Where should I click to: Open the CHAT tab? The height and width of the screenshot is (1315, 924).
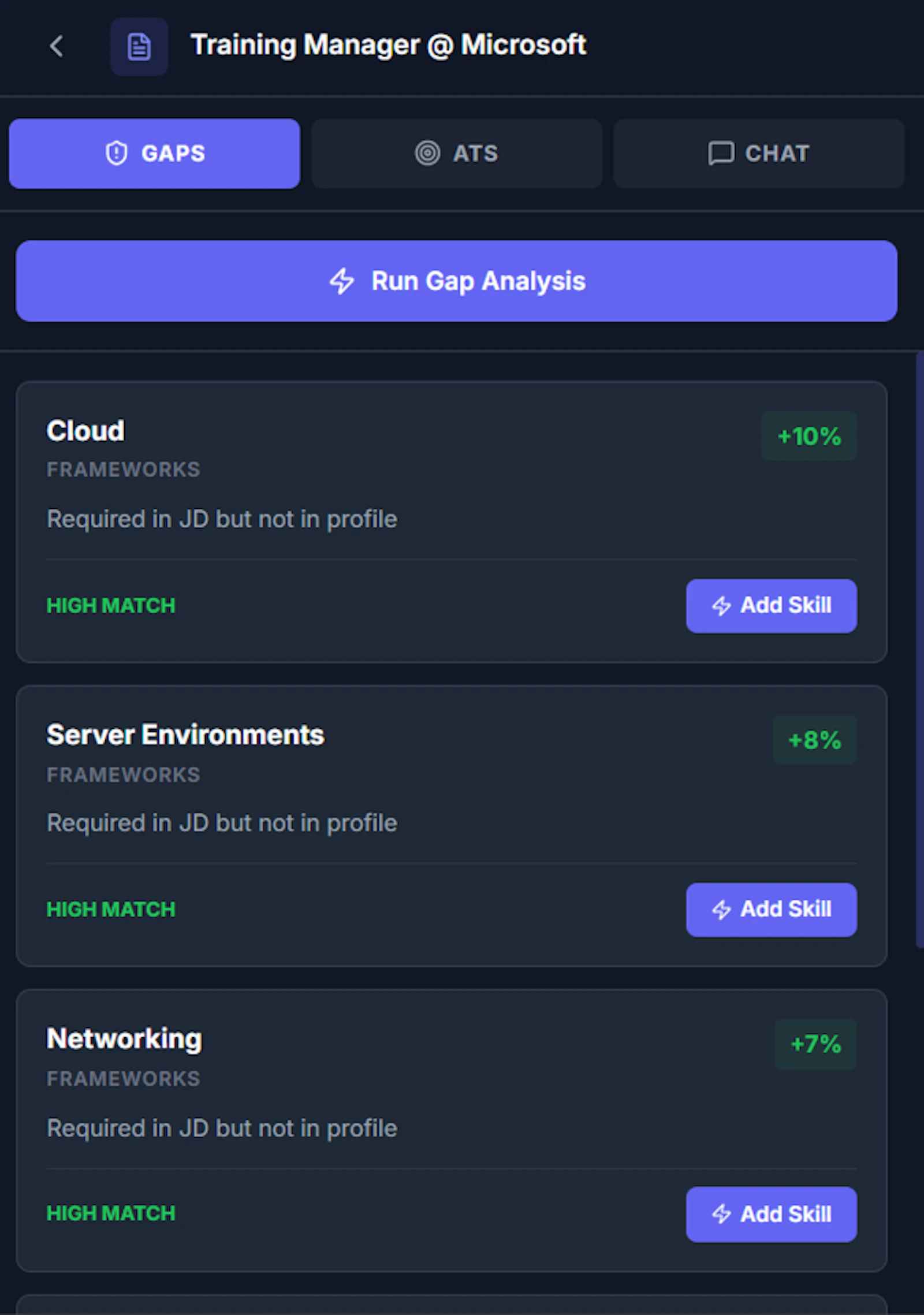point(759,154)
